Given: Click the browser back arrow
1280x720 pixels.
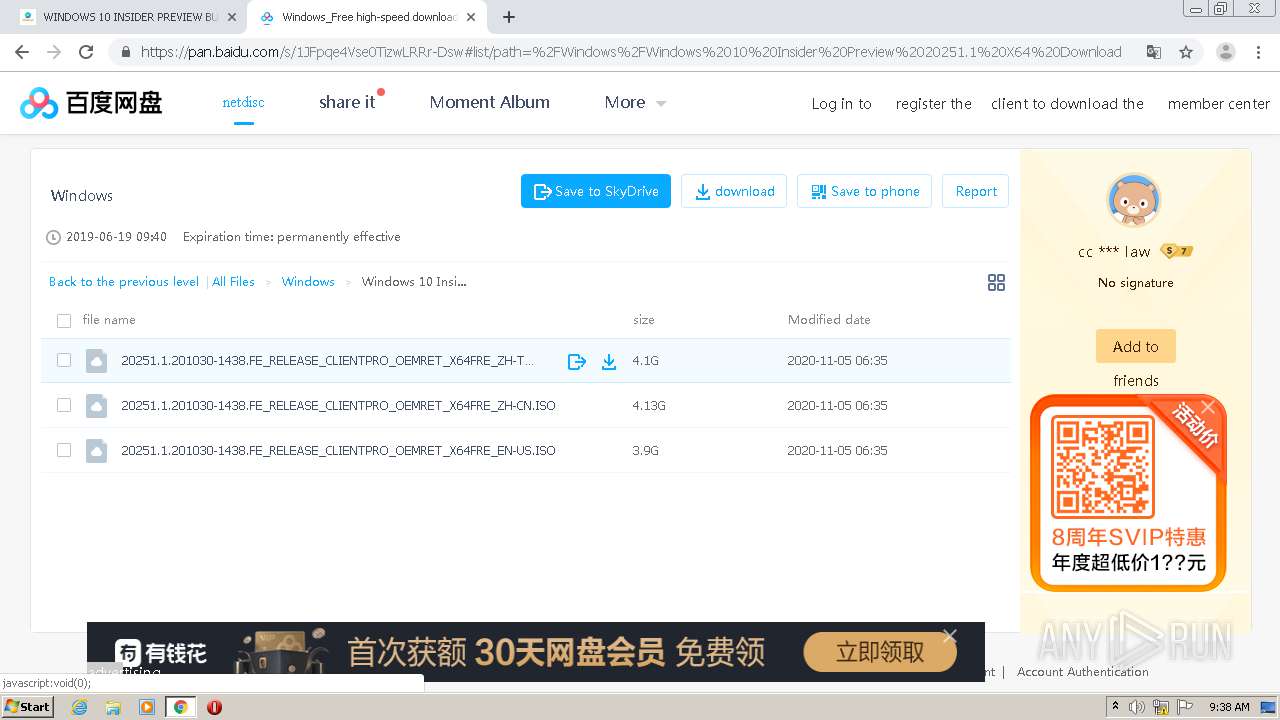Looking at the screenshot, I should (22, 52).
